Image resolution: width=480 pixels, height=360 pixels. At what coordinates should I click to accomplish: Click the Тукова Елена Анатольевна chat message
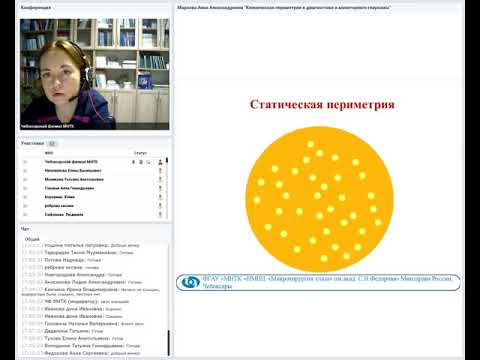[x=73, y=338]
